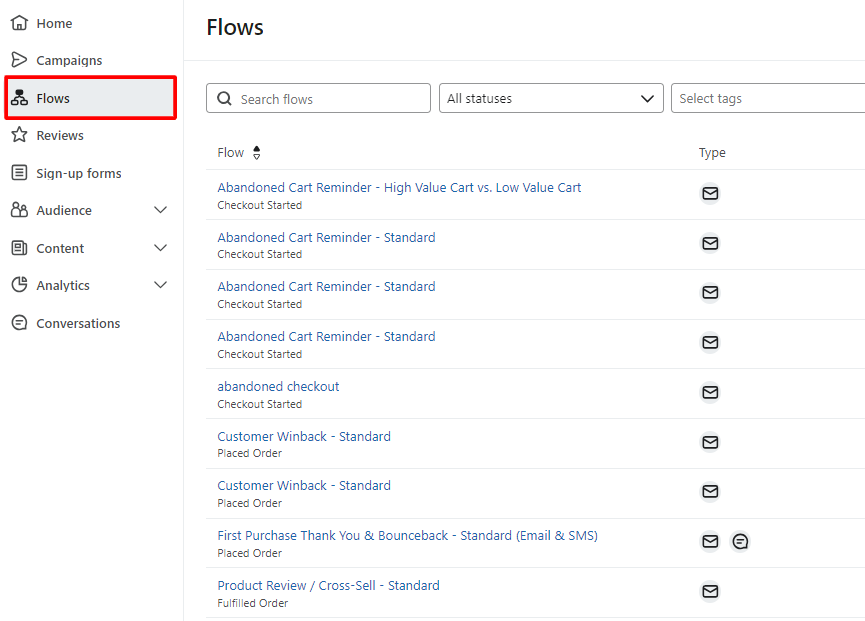Expand the Content section chevron
Screen dimensions: 865x621
pyautogui.click(x=161, y=248)
